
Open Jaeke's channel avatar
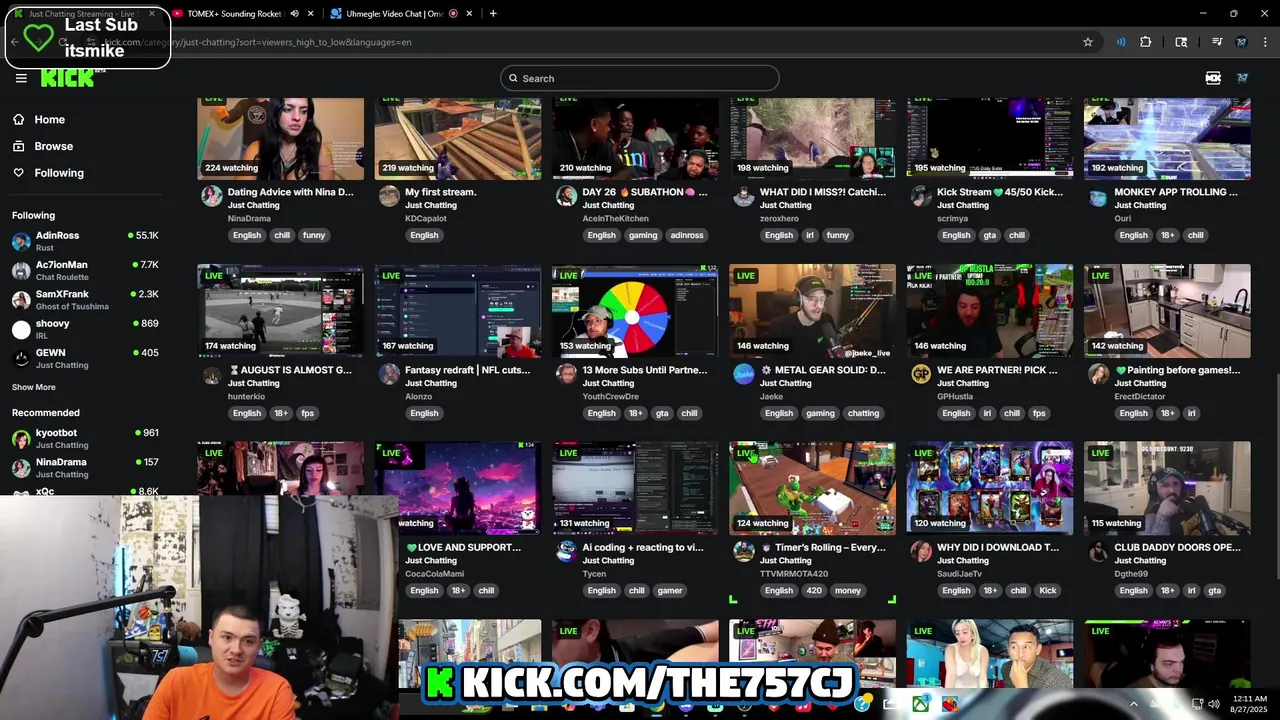click(x=744, y=374)
